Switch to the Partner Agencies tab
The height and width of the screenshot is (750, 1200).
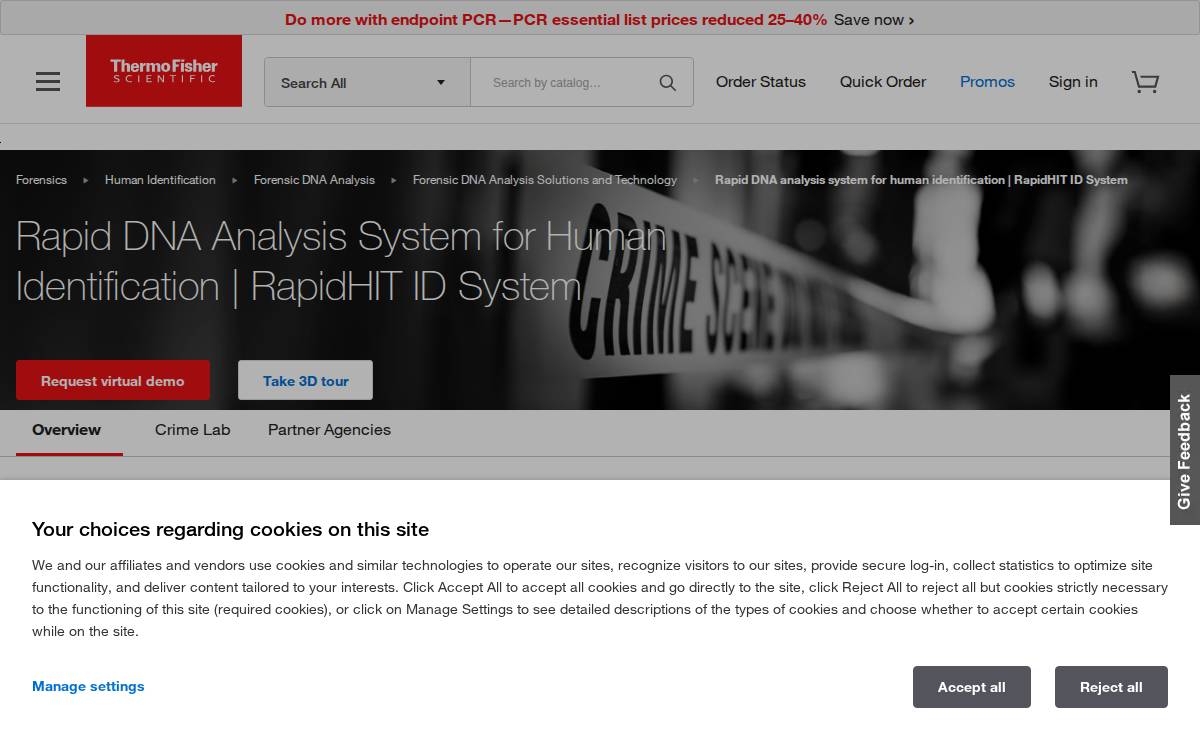pos(329,430)
